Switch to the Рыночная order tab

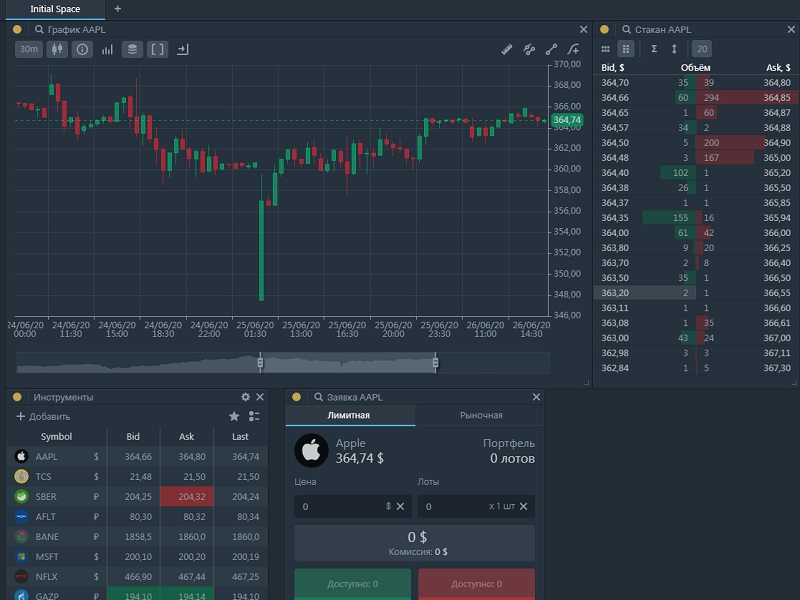481,415
